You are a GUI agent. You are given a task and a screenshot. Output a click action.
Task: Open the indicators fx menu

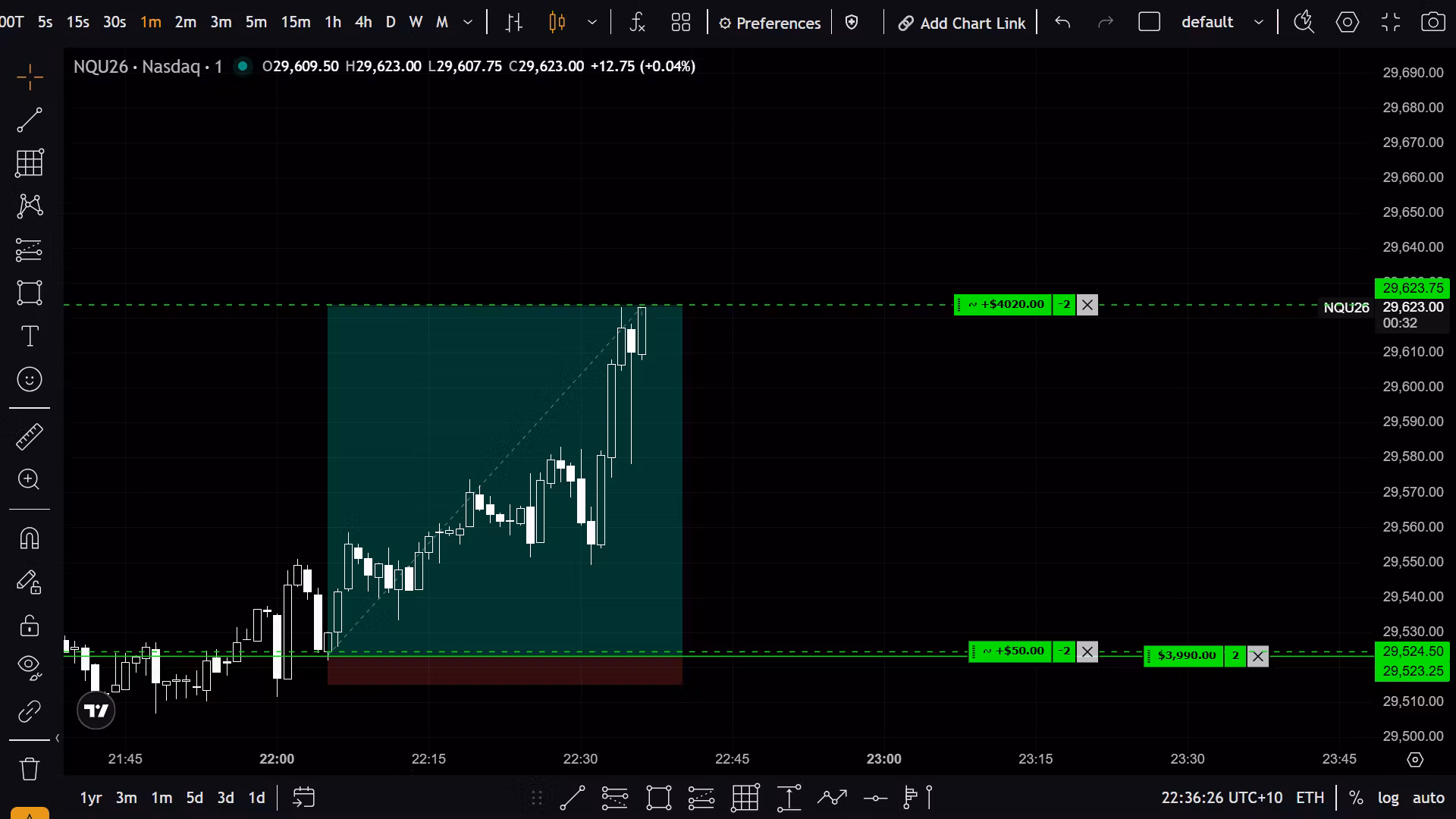(637, 22)
